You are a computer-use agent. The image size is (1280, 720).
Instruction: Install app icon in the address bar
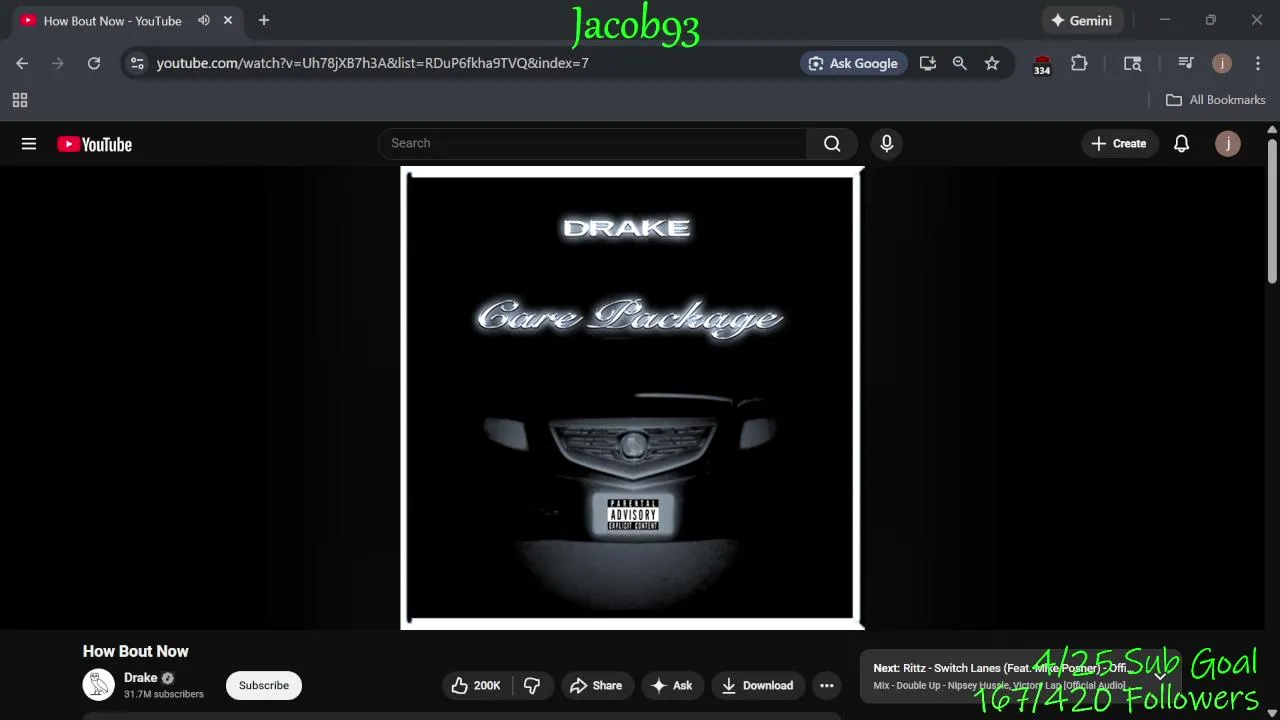tap(928, 63)
